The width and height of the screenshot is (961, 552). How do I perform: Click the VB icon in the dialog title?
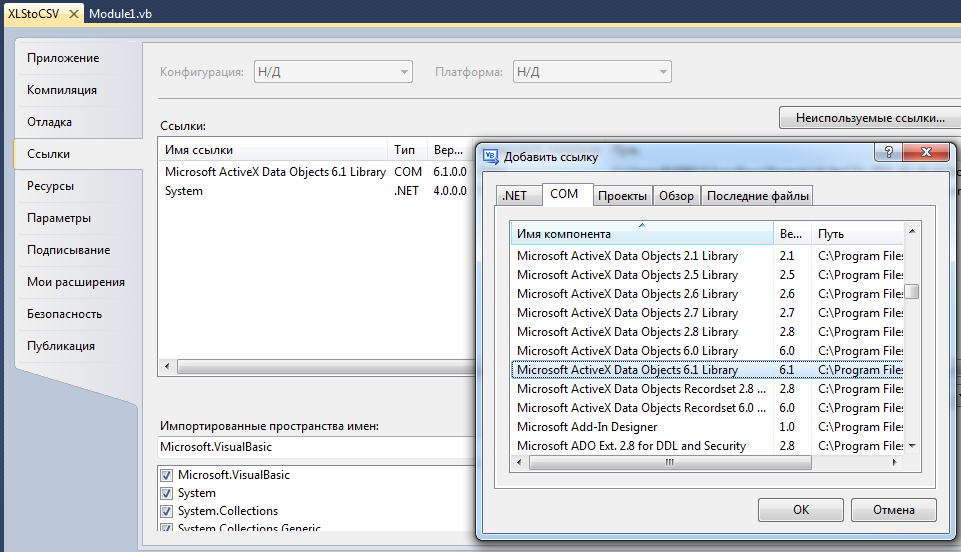click(x=490, y=156)
